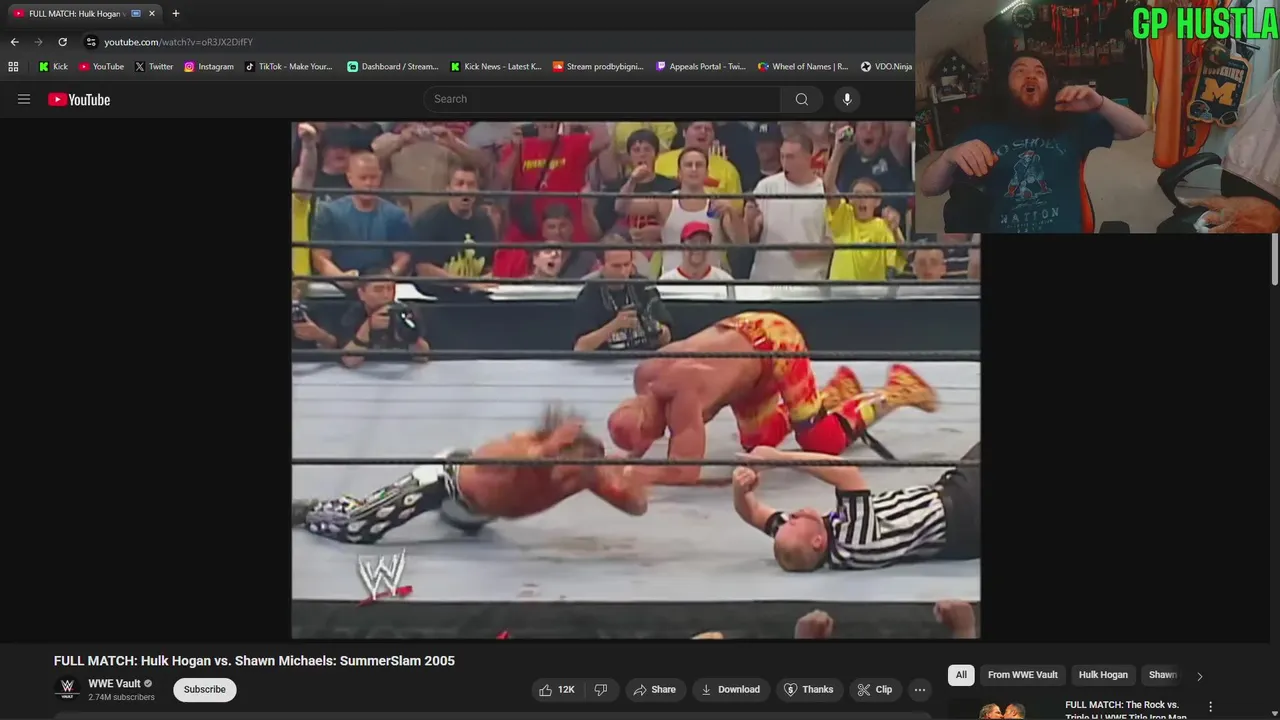Open the Stream prodbybigni bookmark
Screen dimensions: 1280x720
598,67
